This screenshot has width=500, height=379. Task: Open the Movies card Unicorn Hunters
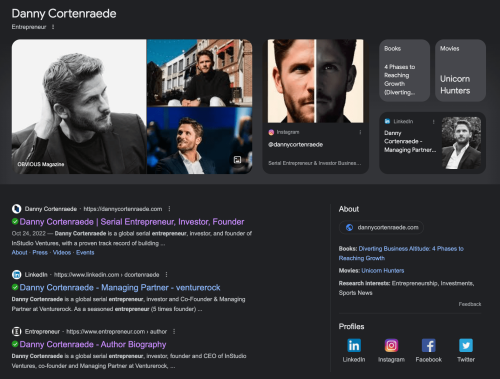click(460, 70)
